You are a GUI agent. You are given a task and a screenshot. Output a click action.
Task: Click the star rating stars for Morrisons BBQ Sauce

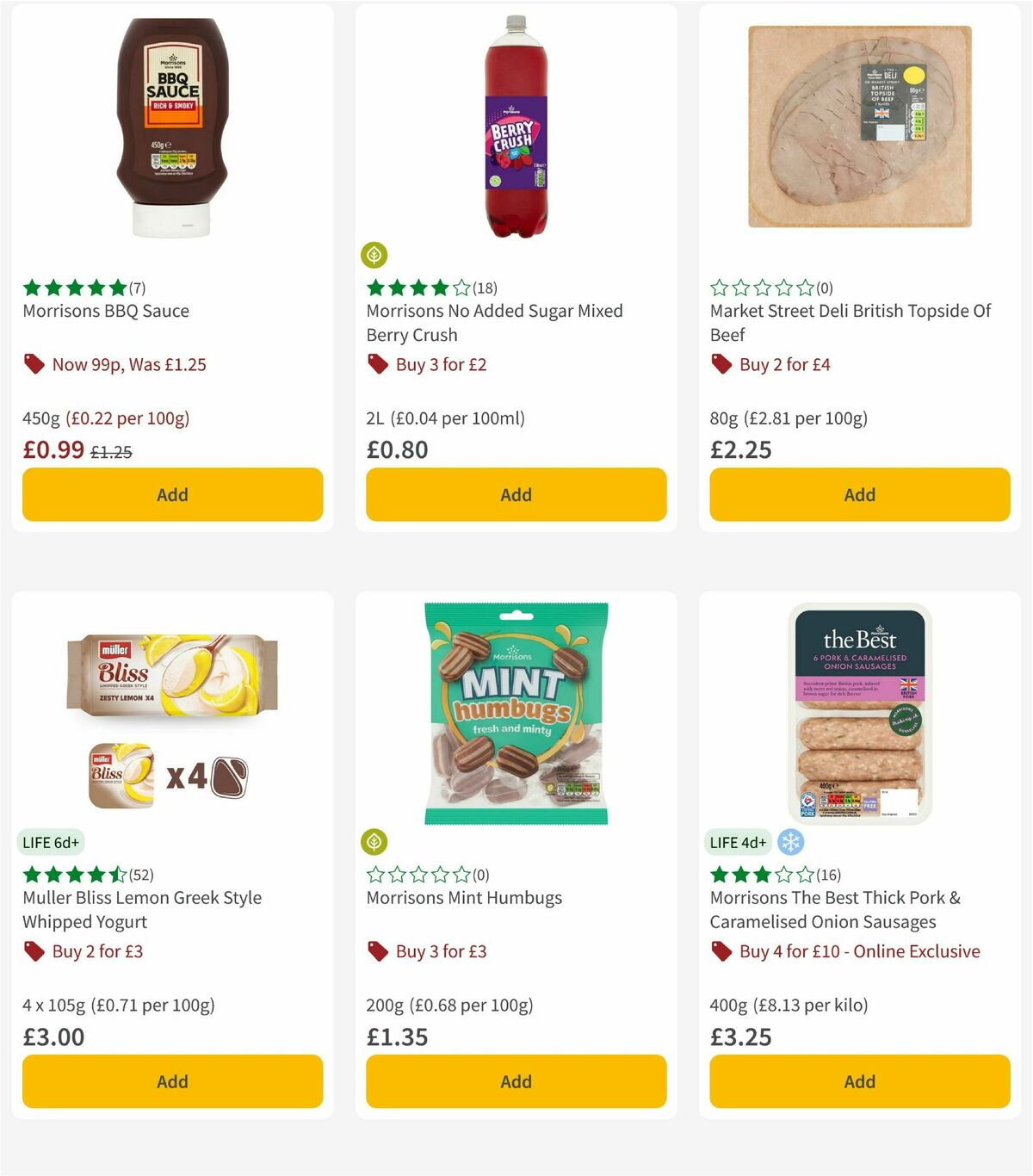pos(73,288)
